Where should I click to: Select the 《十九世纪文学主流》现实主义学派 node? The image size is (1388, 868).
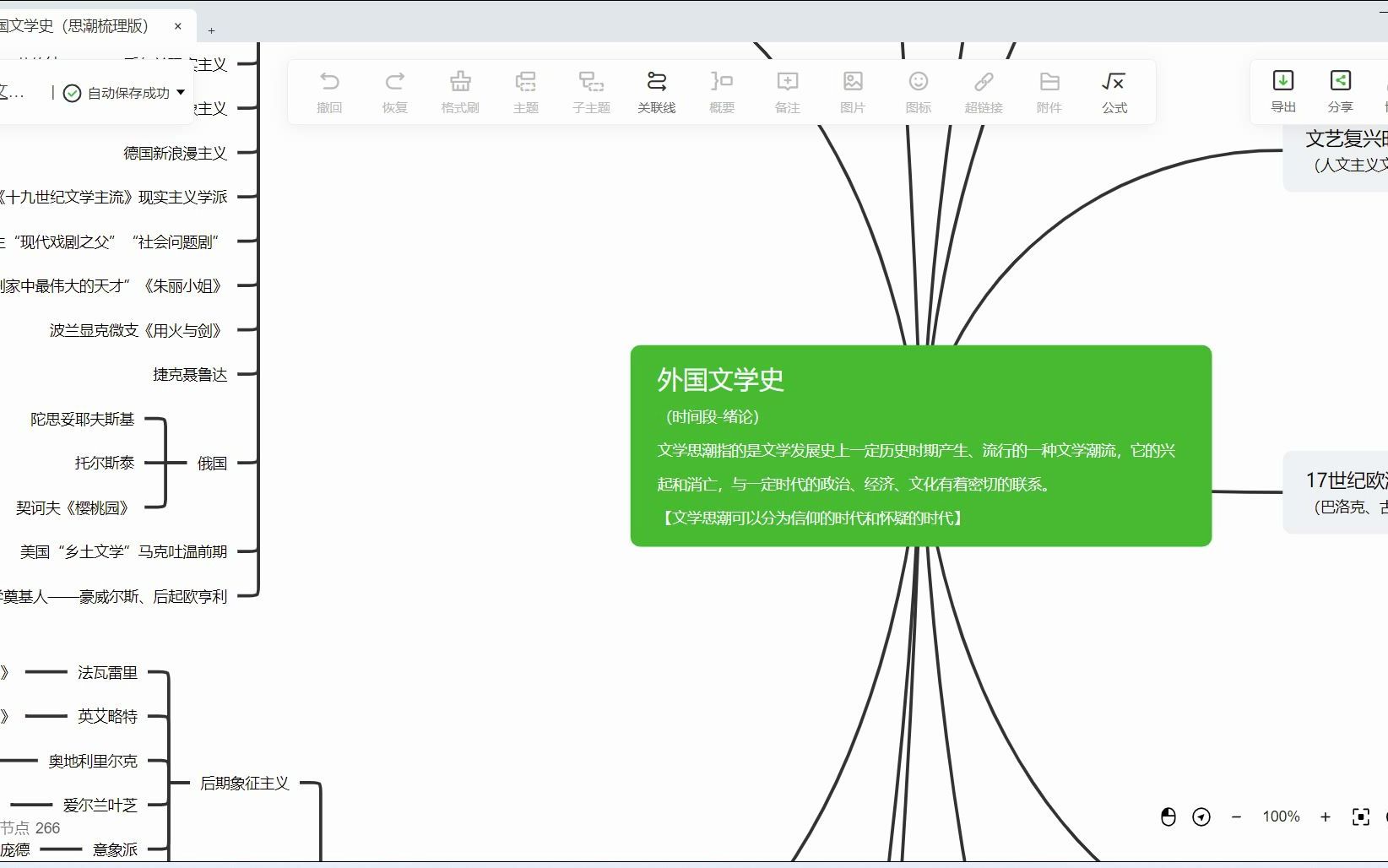coord(112,197)
